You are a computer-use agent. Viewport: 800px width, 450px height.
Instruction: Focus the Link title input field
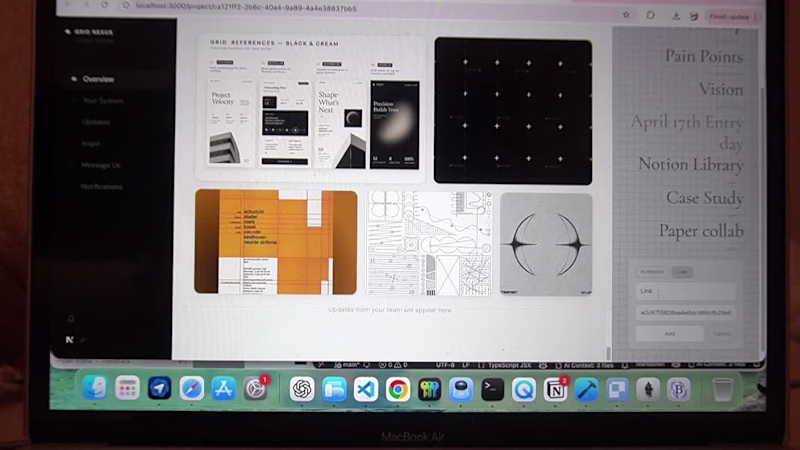coord(685,291)
